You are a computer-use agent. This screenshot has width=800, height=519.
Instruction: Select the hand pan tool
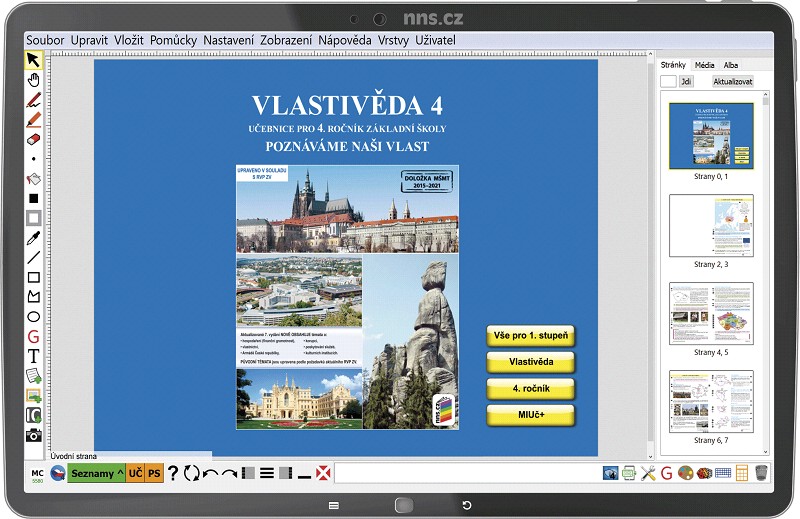coord(34,80)
